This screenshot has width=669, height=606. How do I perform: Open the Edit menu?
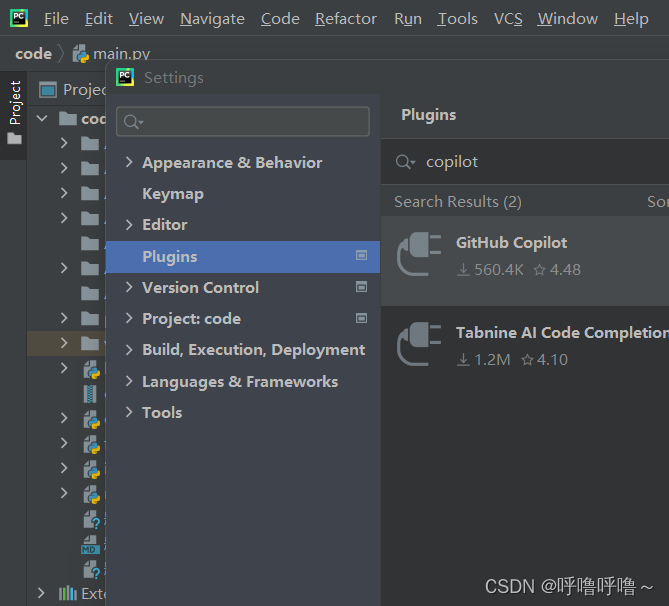(99, 19)
